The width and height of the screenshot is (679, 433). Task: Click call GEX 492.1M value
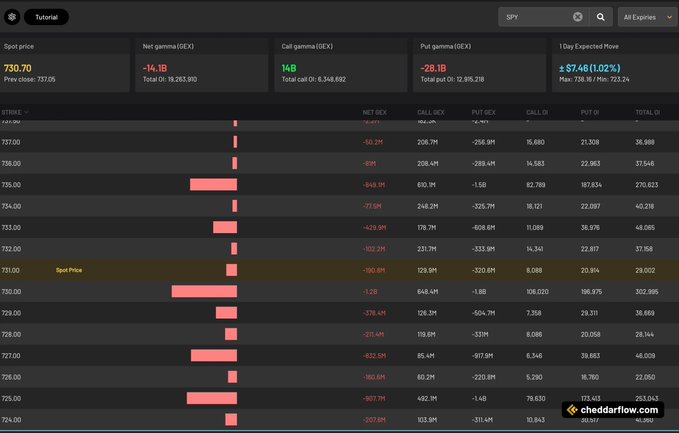click(427, 398)
